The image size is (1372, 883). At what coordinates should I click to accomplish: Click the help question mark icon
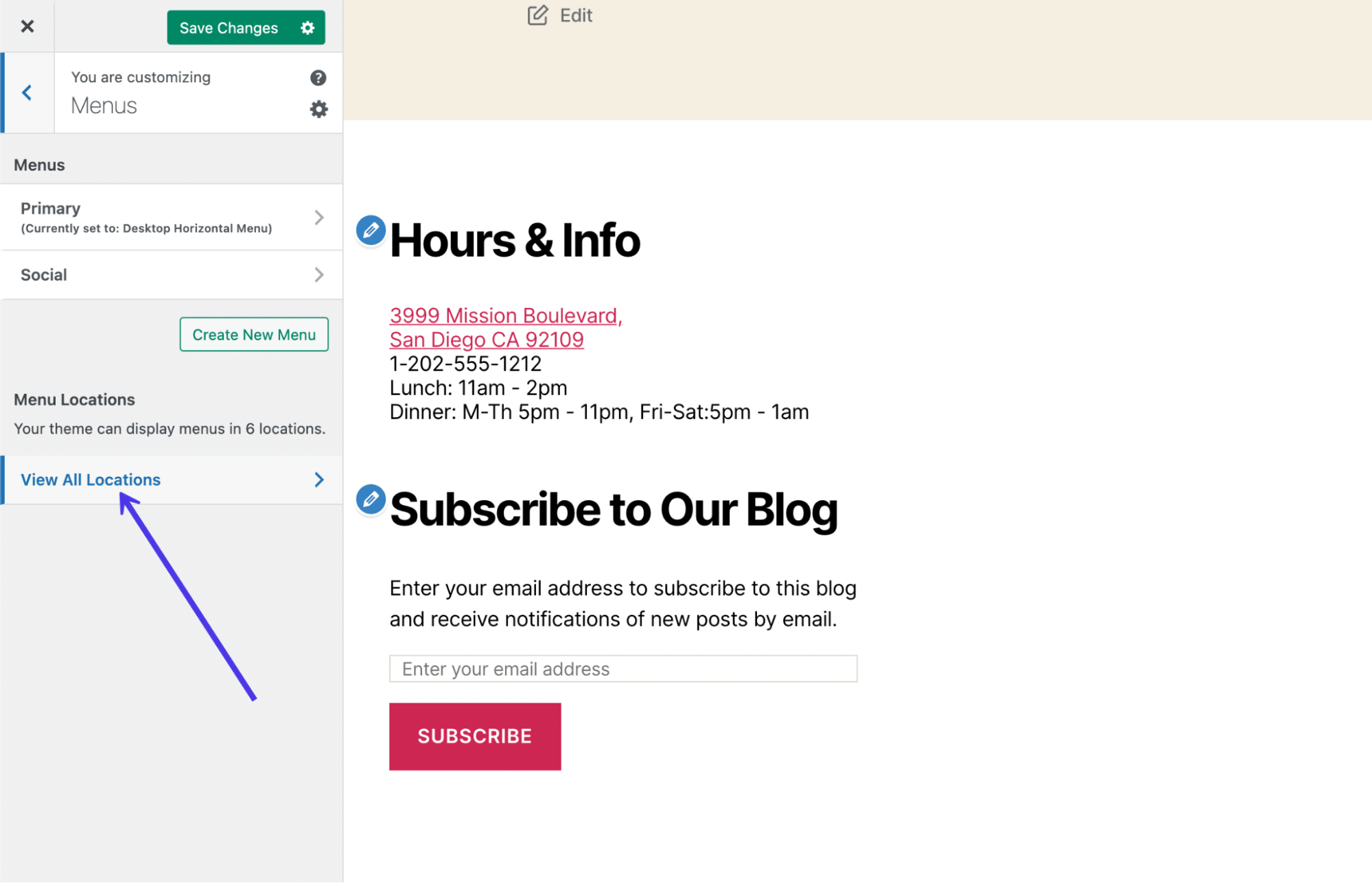click(x=318, y=78)
